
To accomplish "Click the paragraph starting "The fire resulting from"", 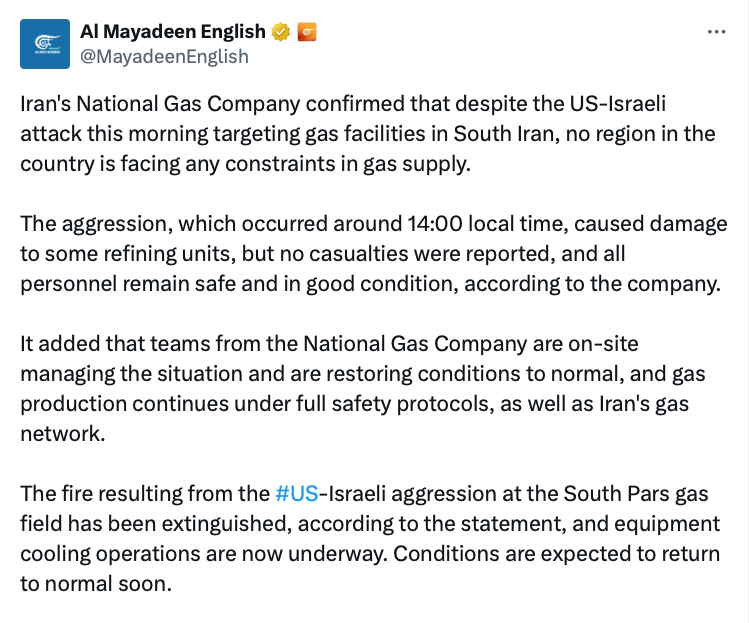I will pyautogui.click(x=370, y=538).
